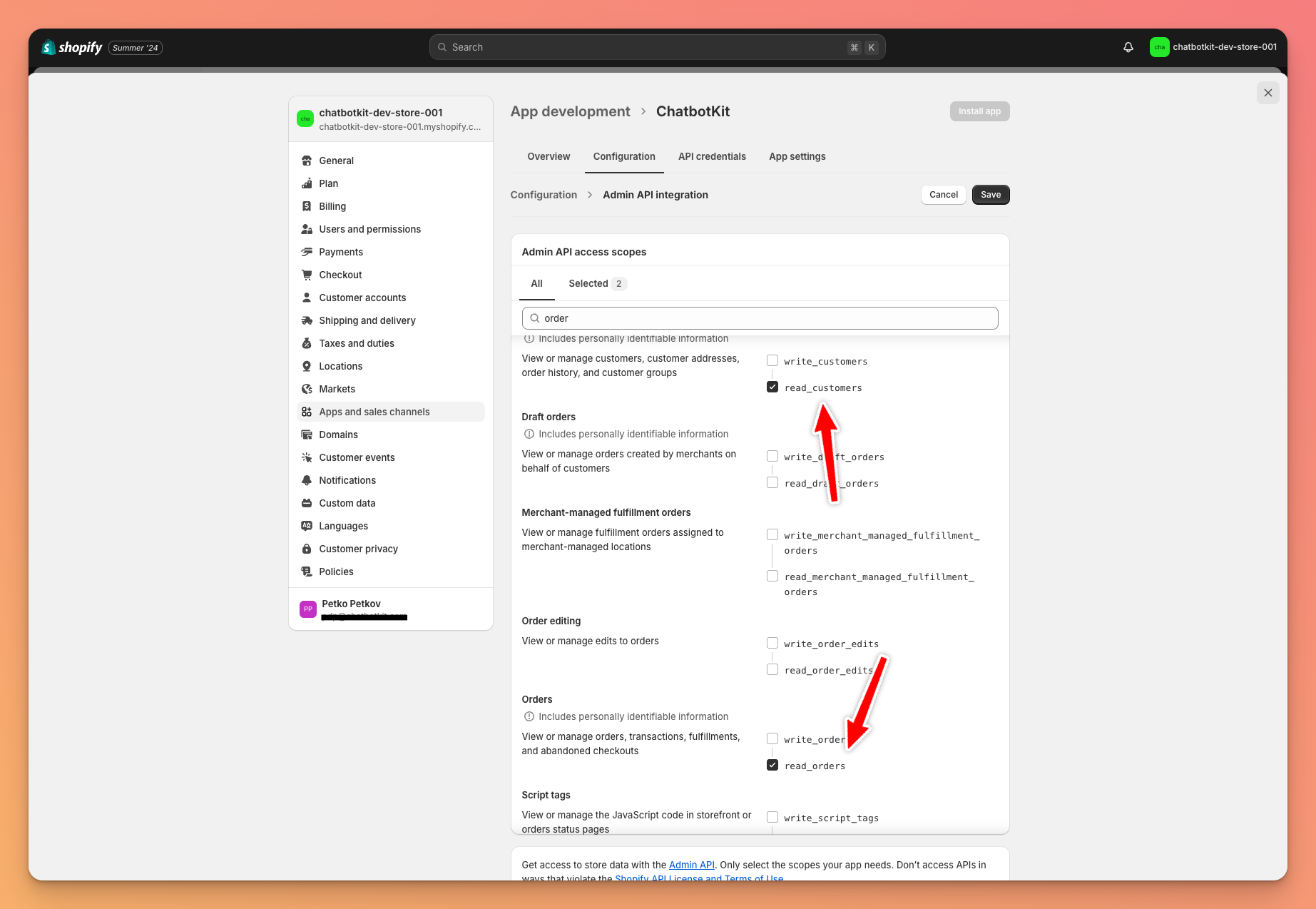This screenshot has height=909, width=1316.
Task: Click the Policies icon
Action: (307, 572)
